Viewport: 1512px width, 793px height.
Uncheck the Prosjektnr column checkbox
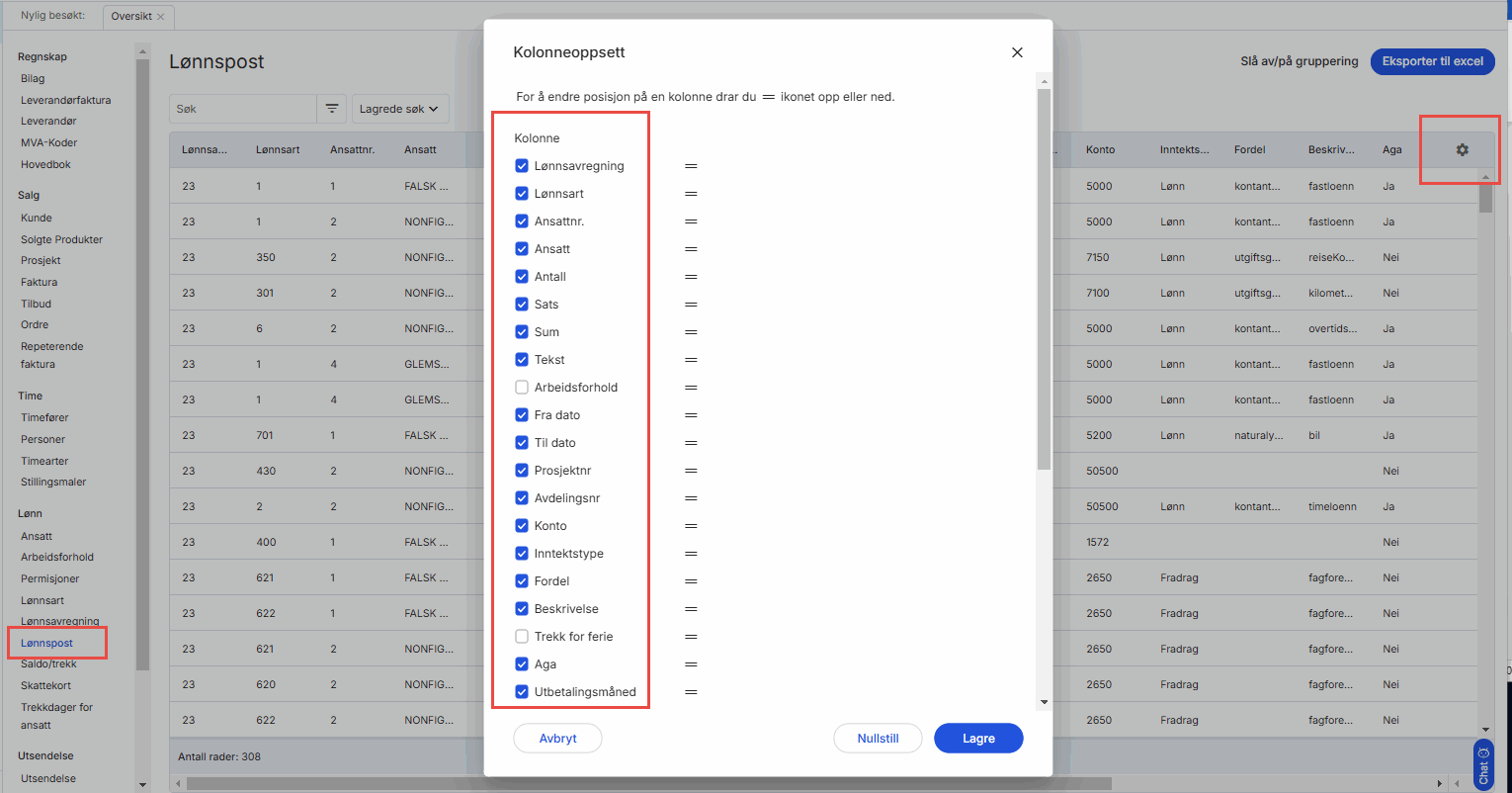pos(522,471)
